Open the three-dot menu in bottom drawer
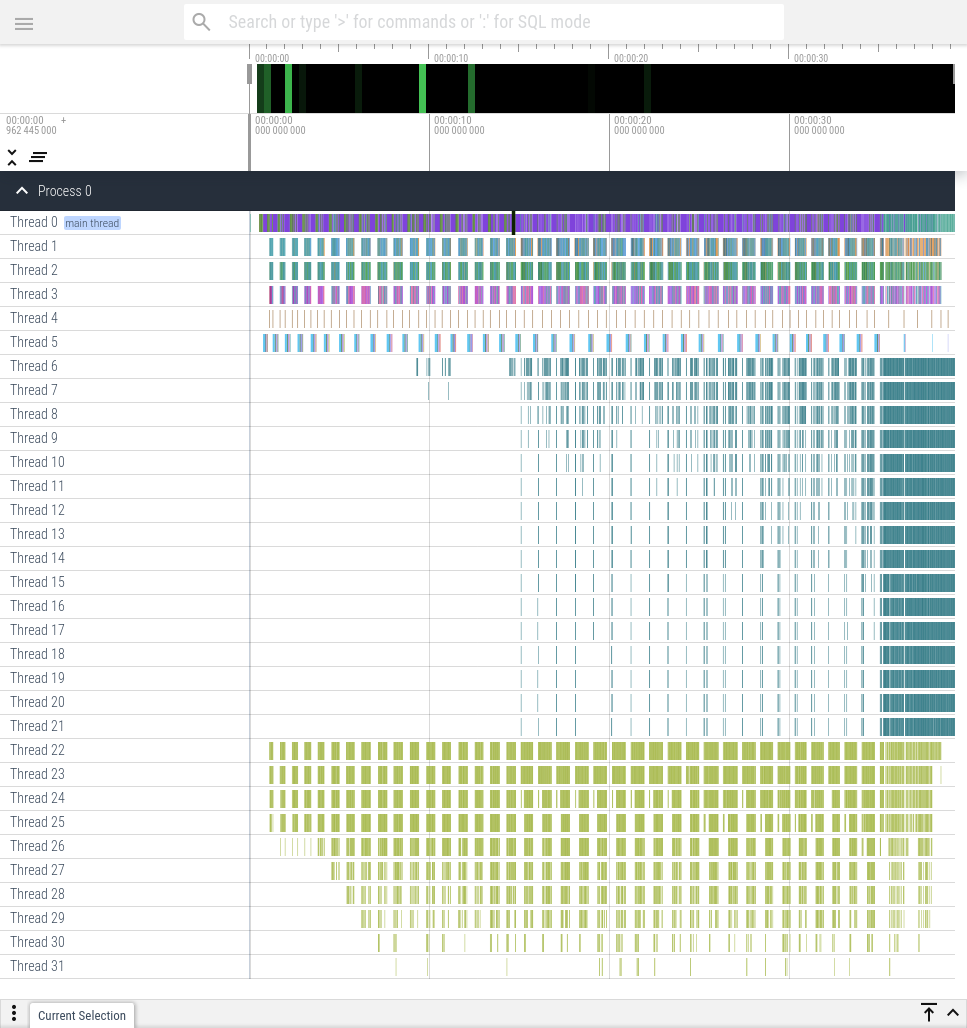967x1028 pixels. [x=14, y=1014]
